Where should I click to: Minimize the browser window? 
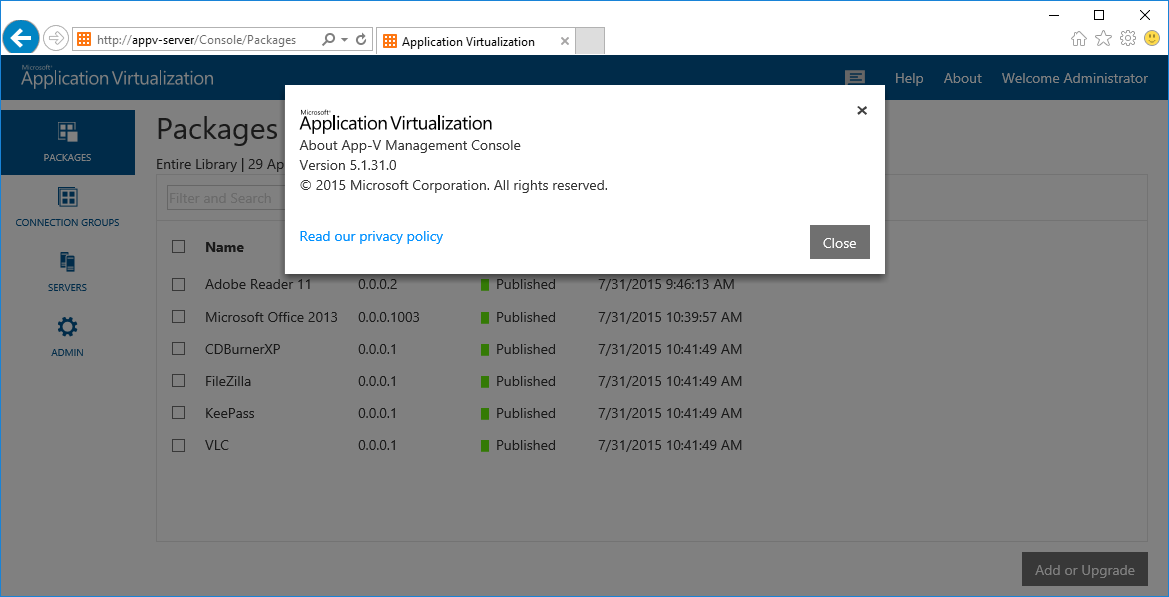[1053, 14]
